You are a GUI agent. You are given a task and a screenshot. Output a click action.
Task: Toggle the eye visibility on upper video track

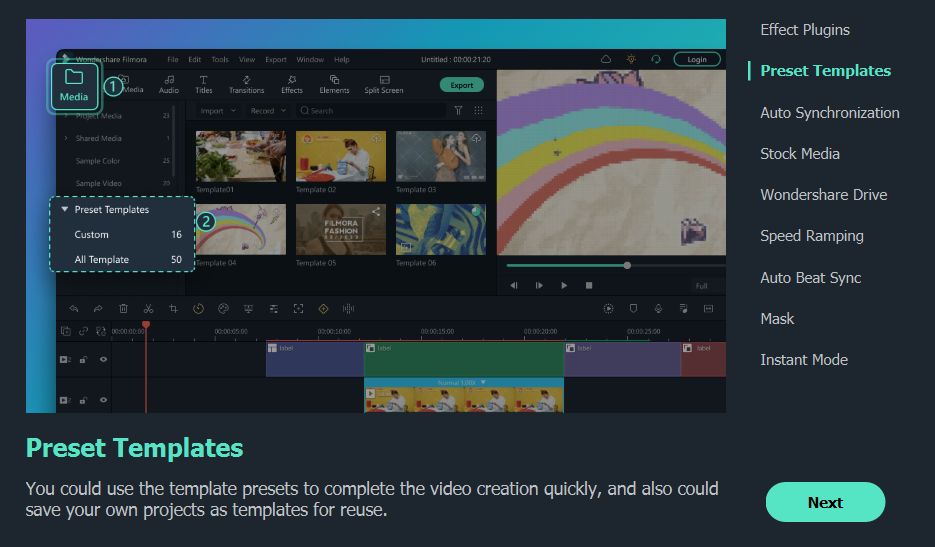point(103,359)
